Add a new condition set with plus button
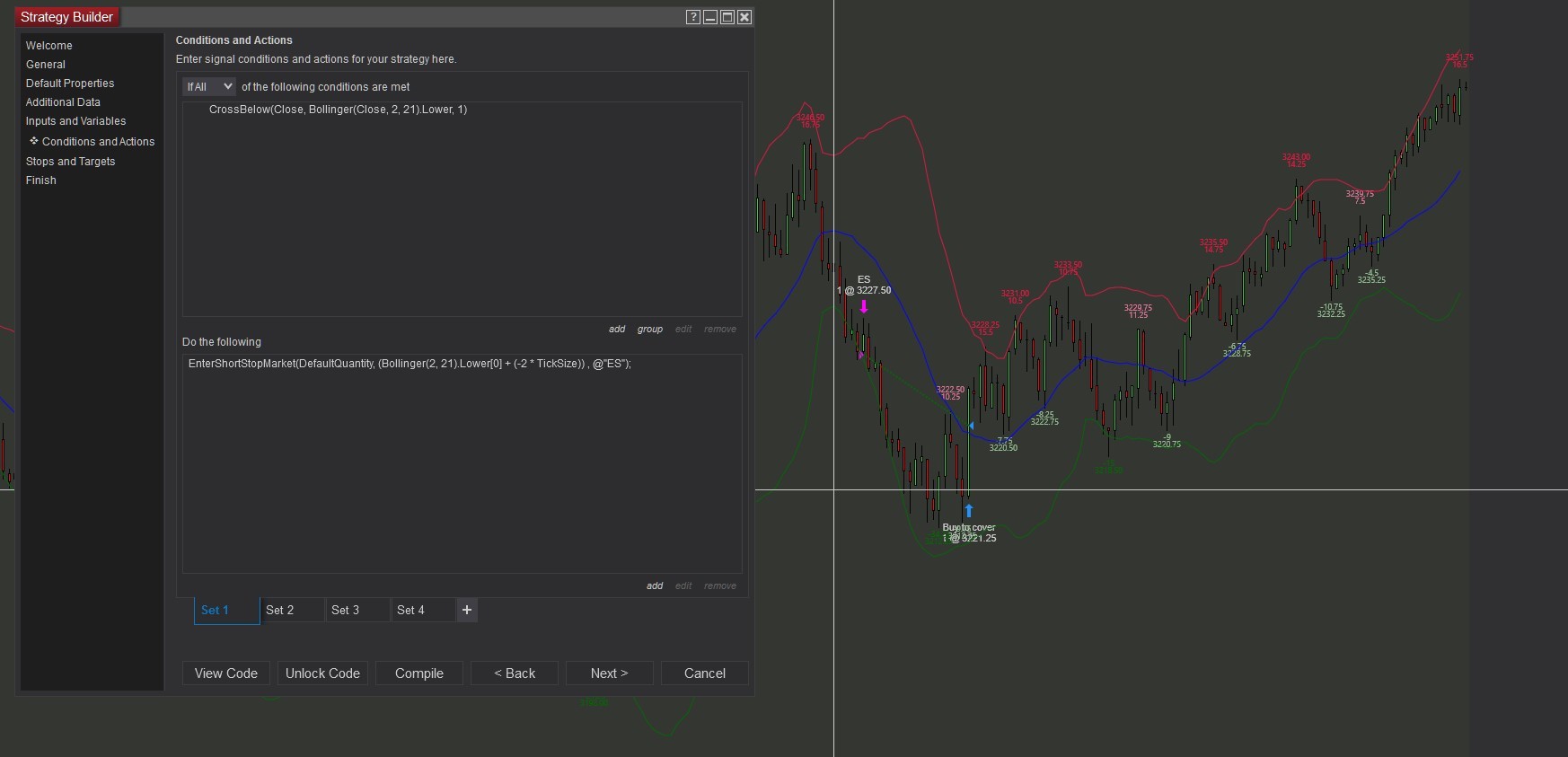Screen dimensions: 1568x757 point(467,610)
